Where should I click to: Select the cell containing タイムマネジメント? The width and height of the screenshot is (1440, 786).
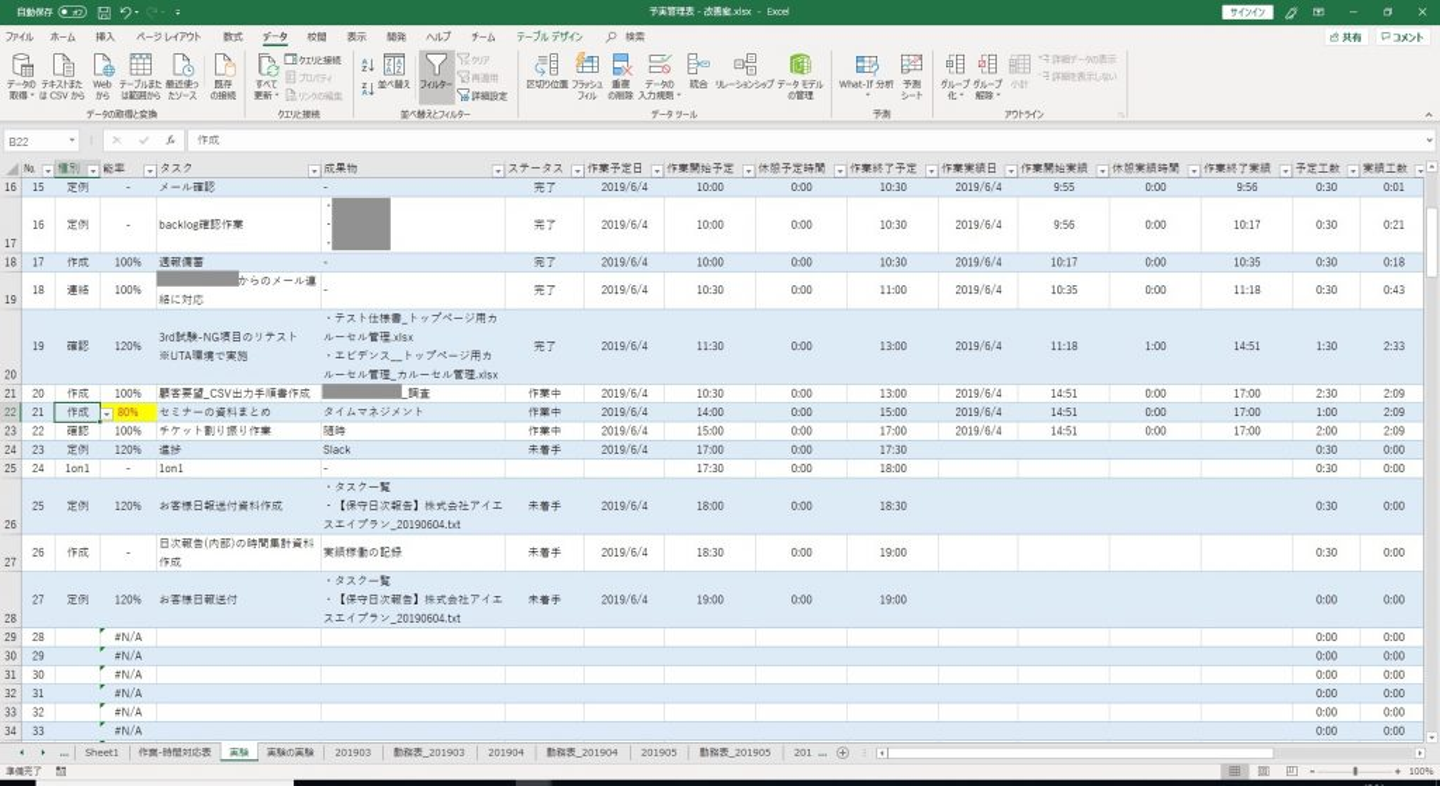click(x=412, y=412)
